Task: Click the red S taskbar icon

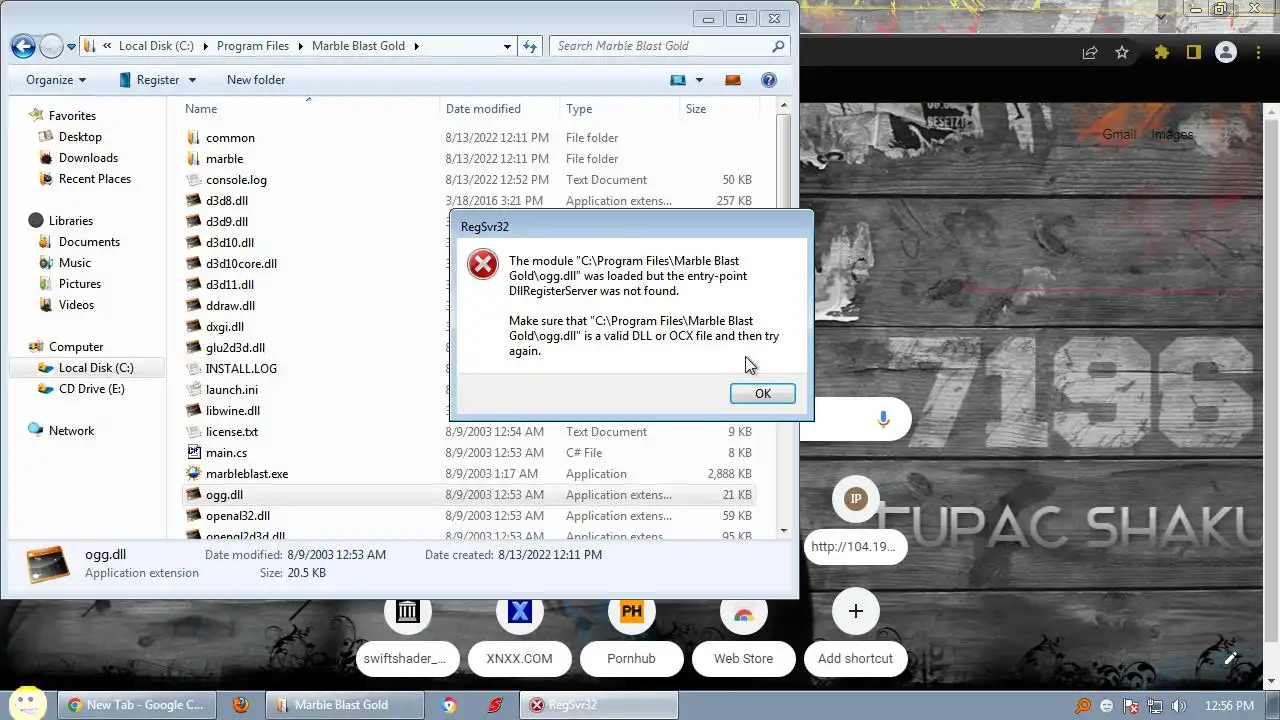Action: [494, 705]
